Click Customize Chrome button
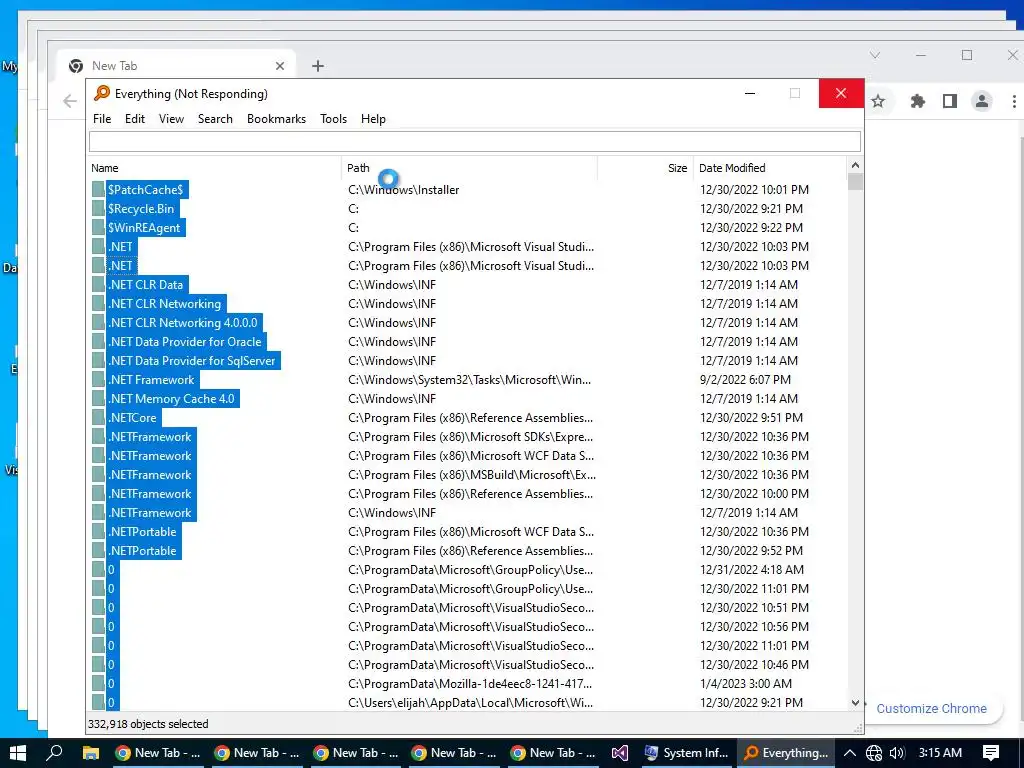This screenshot has height=768, width=1024. 931,709
